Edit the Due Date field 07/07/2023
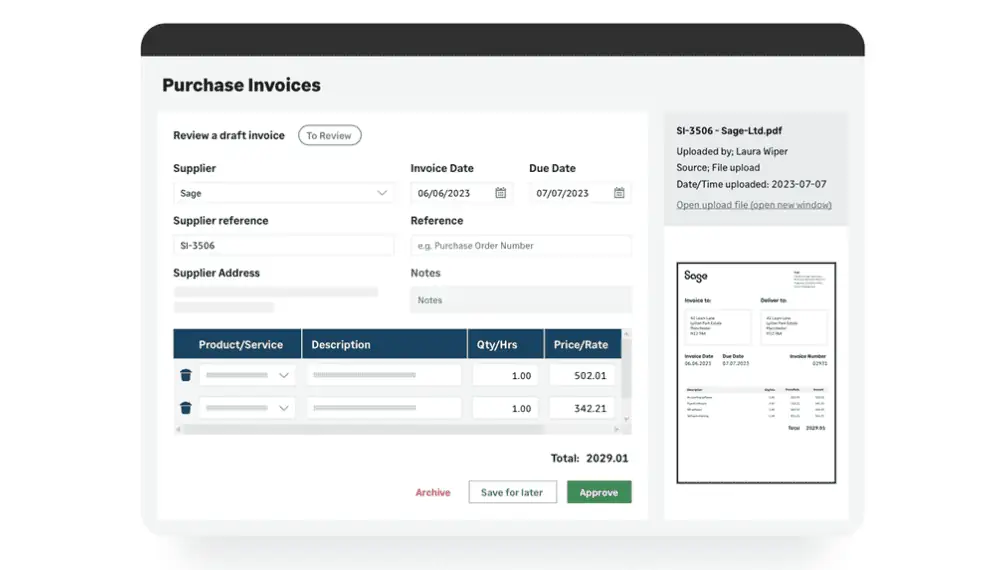 point(580,193)
